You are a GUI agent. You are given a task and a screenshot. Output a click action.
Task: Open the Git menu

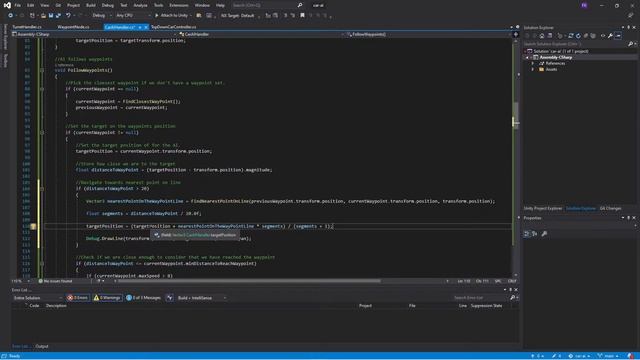tap(58, 5)
